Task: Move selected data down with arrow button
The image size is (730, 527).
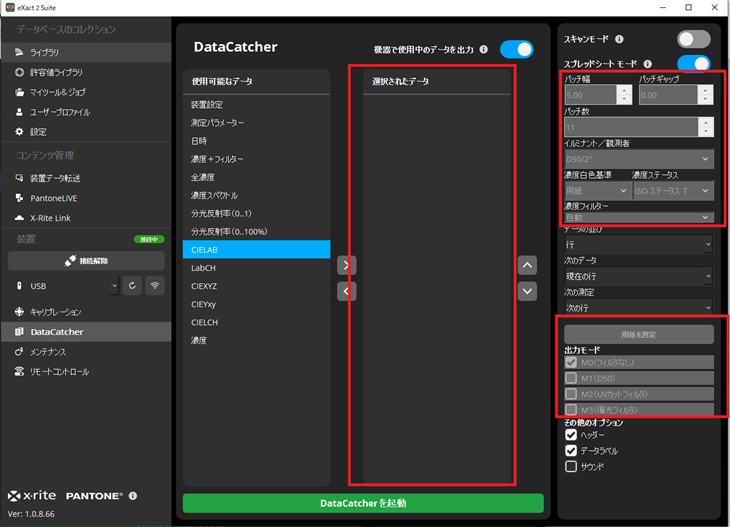Action: tap(527, 291)
